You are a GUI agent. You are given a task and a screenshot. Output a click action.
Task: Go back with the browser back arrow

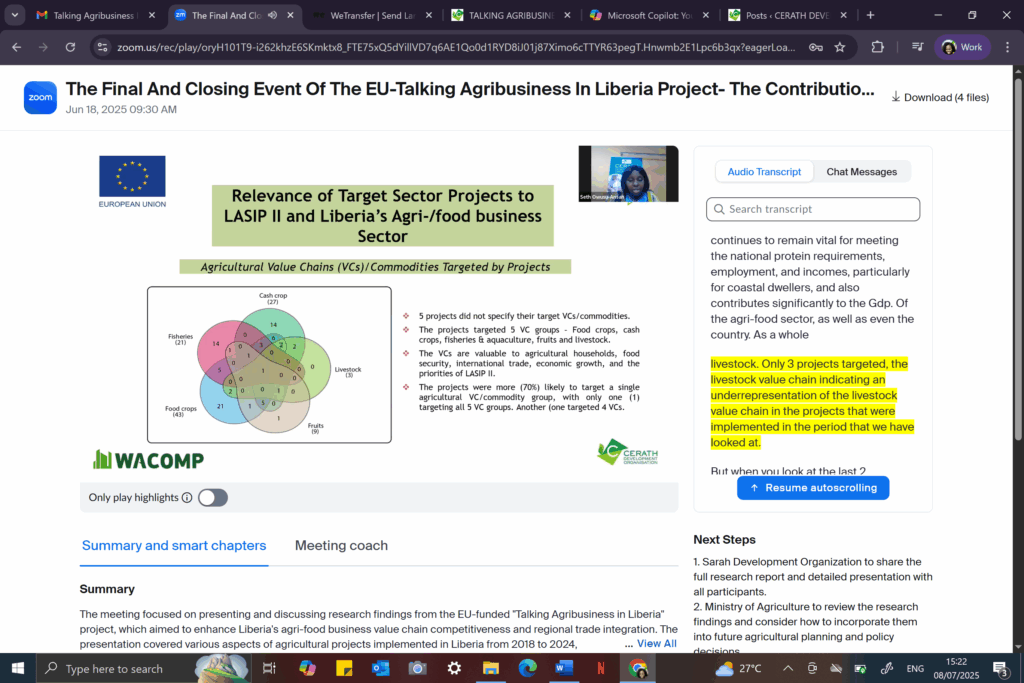16,47
